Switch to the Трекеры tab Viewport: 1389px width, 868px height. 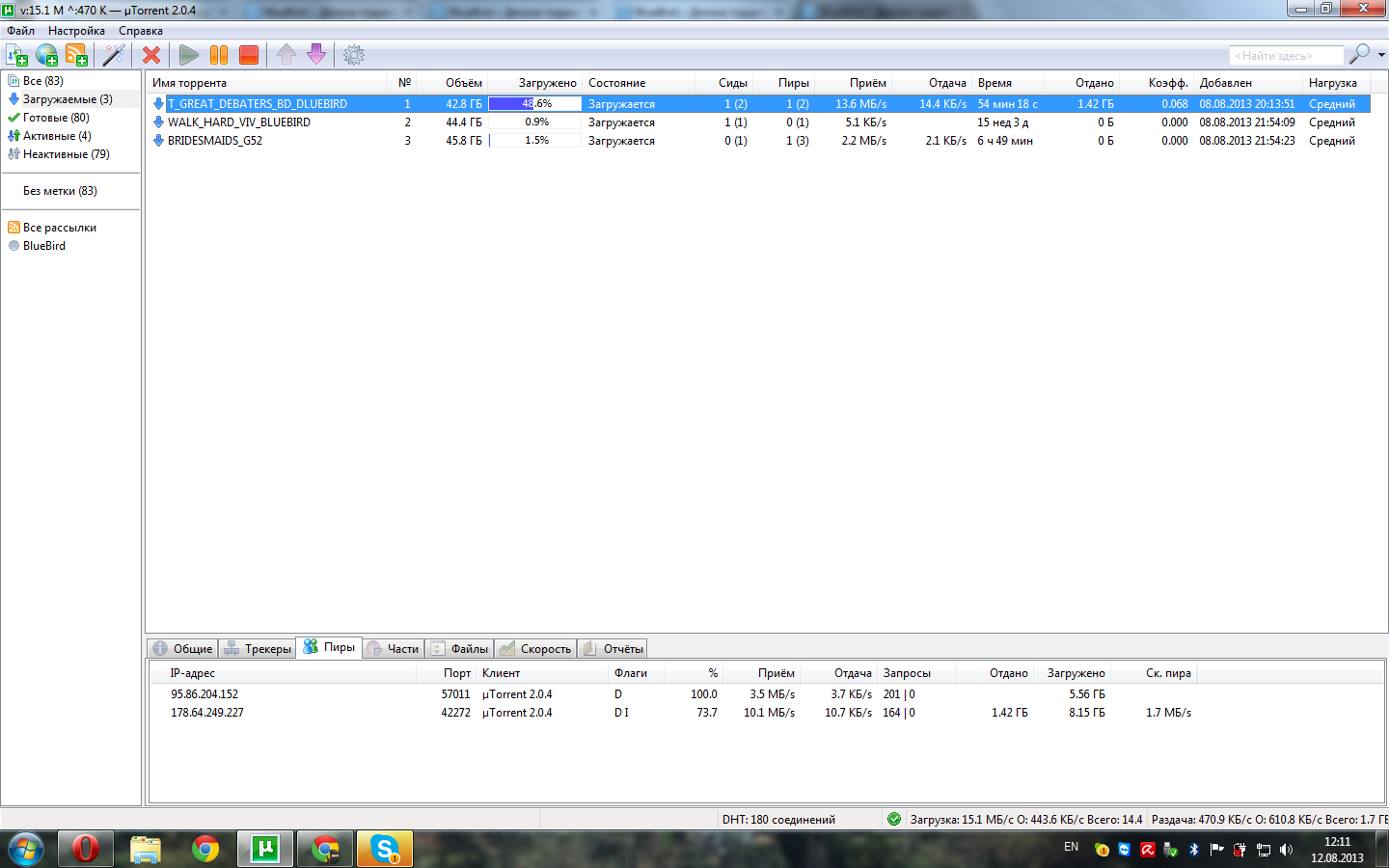pyautogui.click(x=258, y=649)
